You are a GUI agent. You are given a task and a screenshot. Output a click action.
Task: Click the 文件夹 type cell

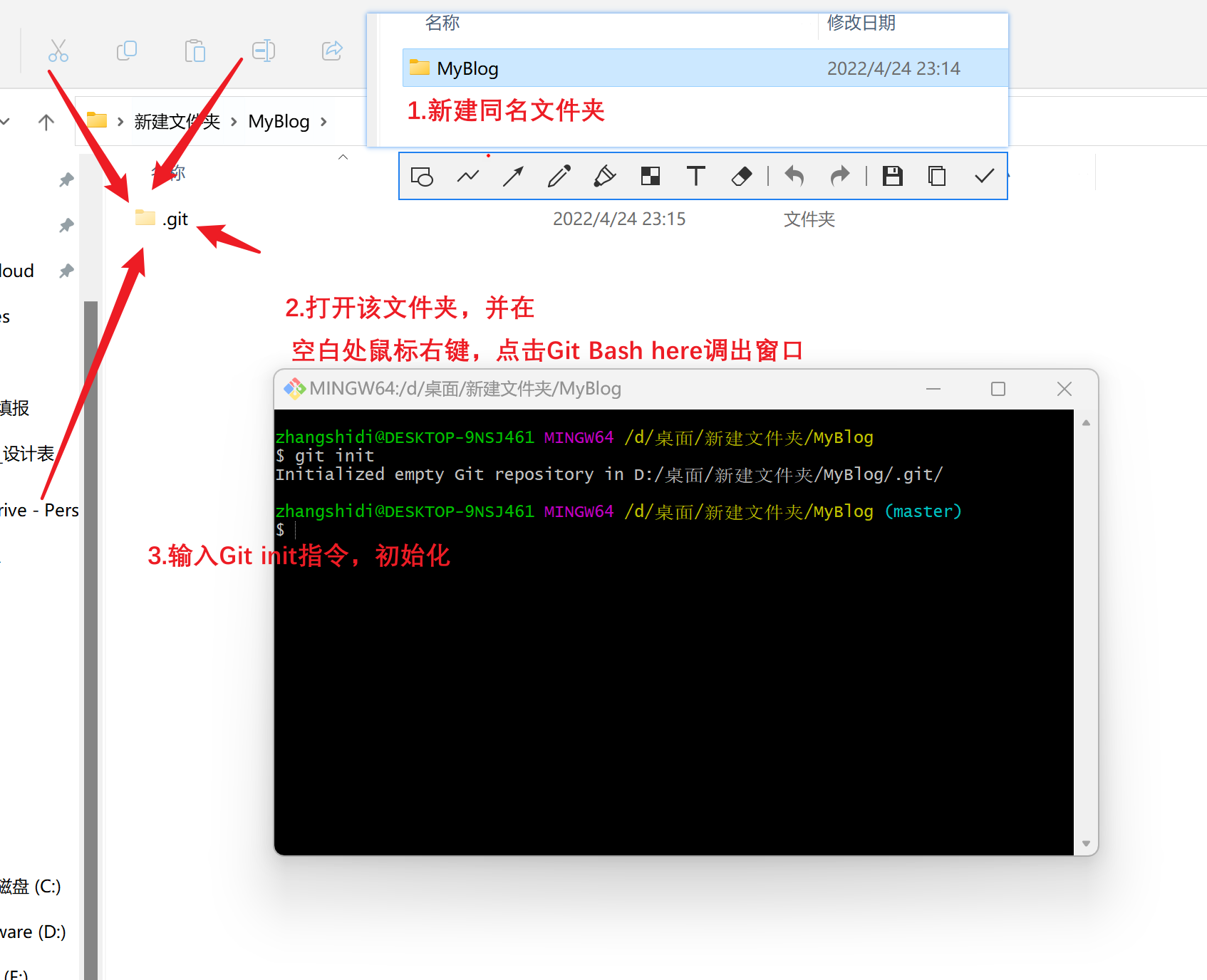point(809,219)
